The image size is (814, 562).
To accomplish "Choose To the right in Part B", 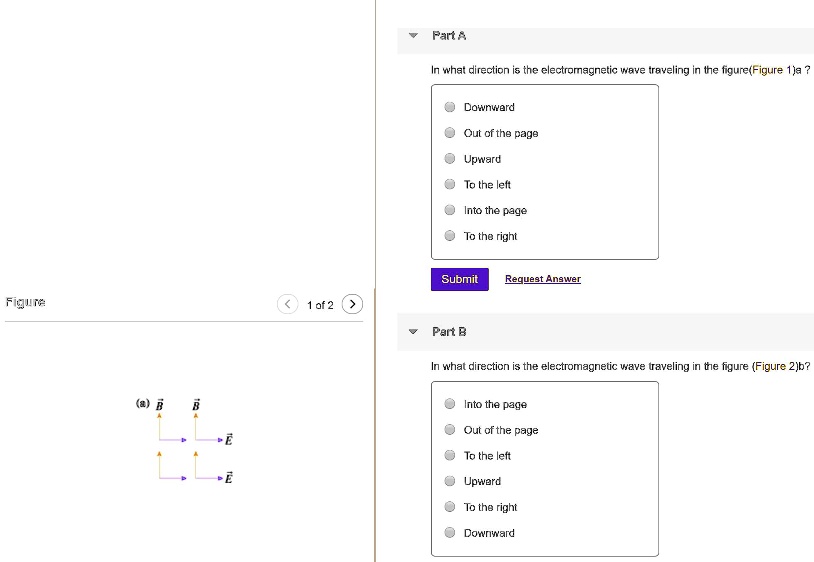I will pos(450,508).
